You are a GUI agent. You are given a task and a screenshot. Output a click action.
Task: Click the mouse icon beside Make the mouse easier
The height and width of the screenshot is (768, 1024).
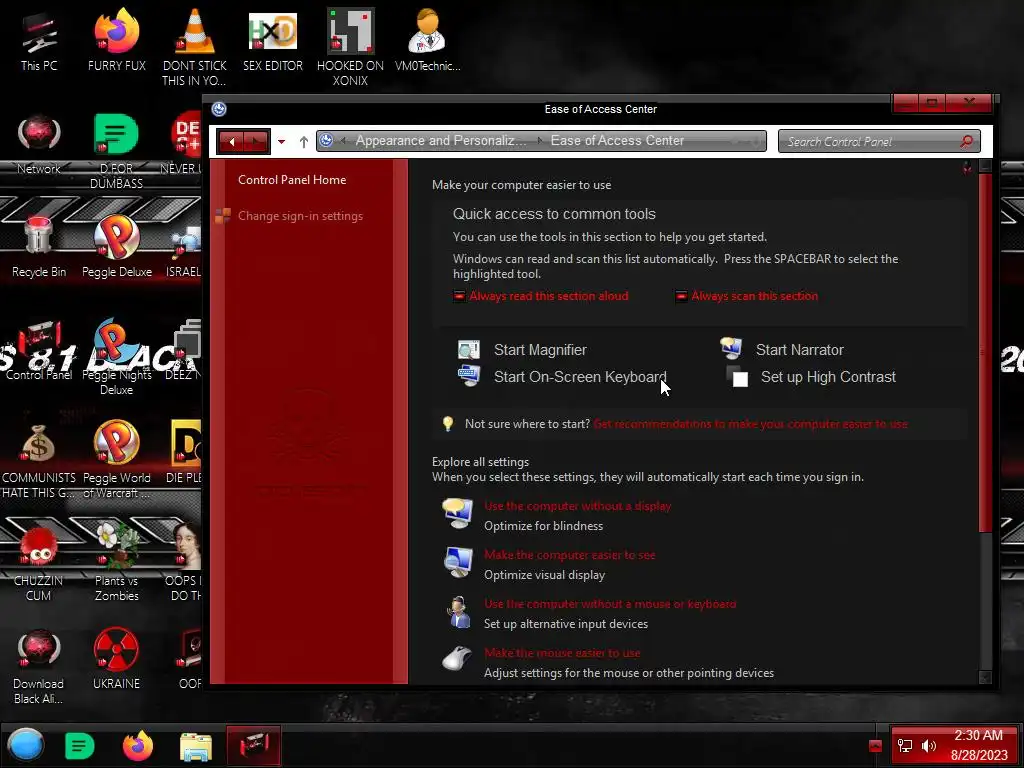tap(457, 658)
